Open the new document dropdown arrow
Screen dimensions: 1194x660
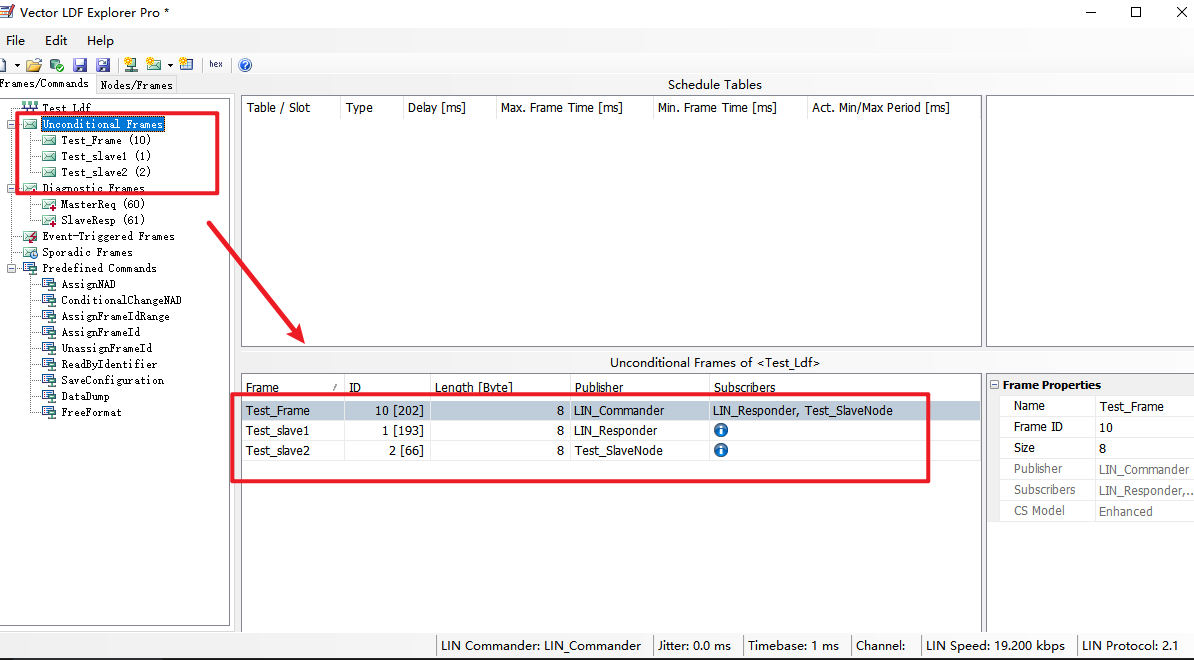click(17, 65)
